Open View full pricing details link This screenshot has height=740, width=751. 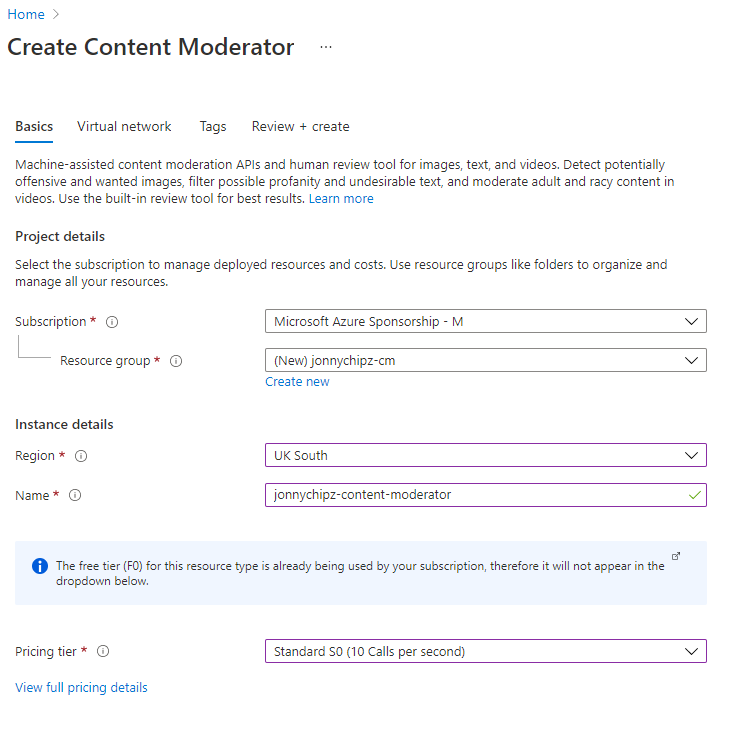pos(81,688)
